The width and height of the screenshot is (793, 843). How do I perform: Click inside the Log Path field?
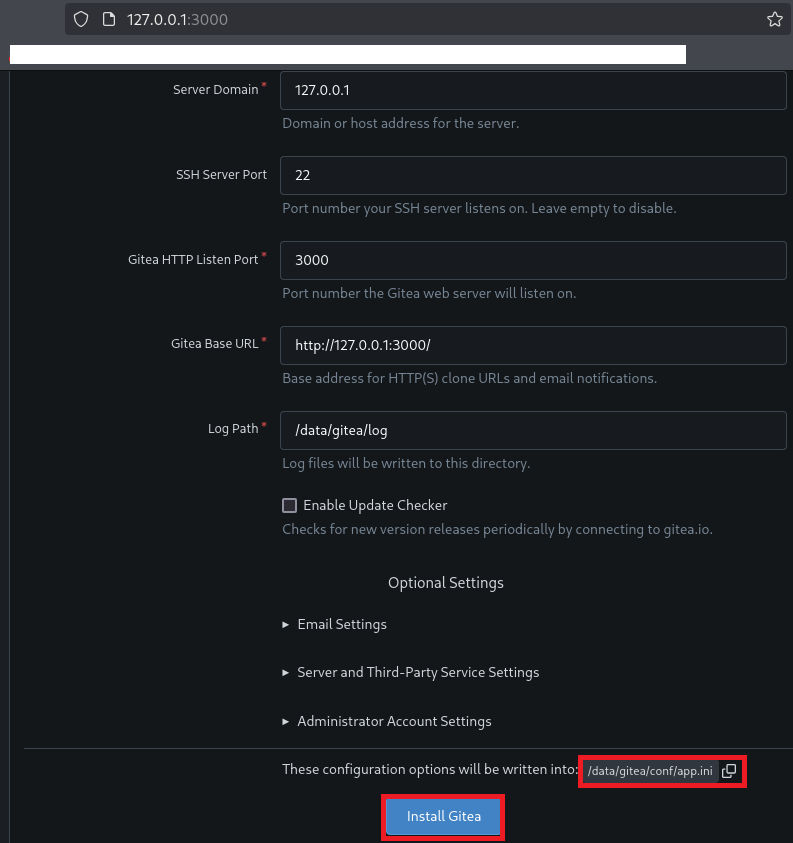tap(532, 430)
